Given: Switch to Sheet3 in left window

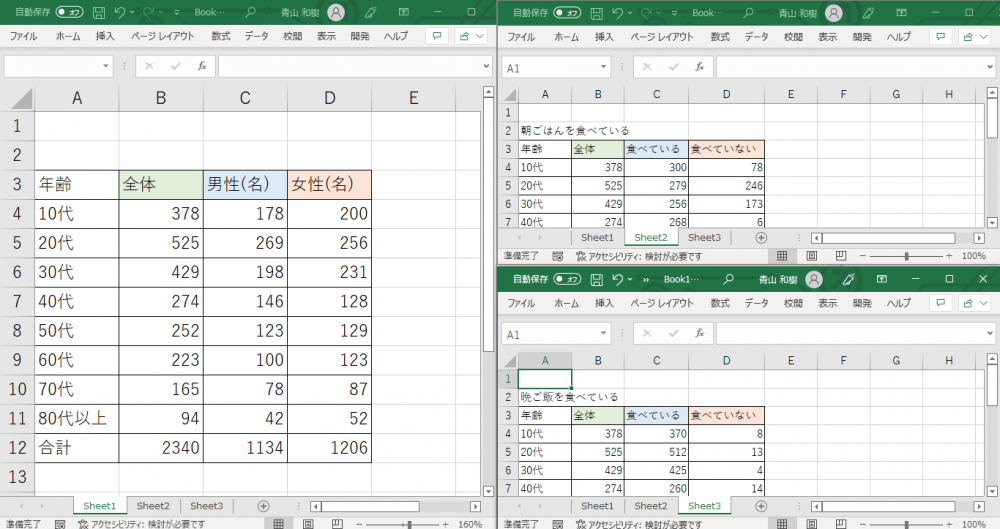Looking at the screenshot, I should point(207,506).
